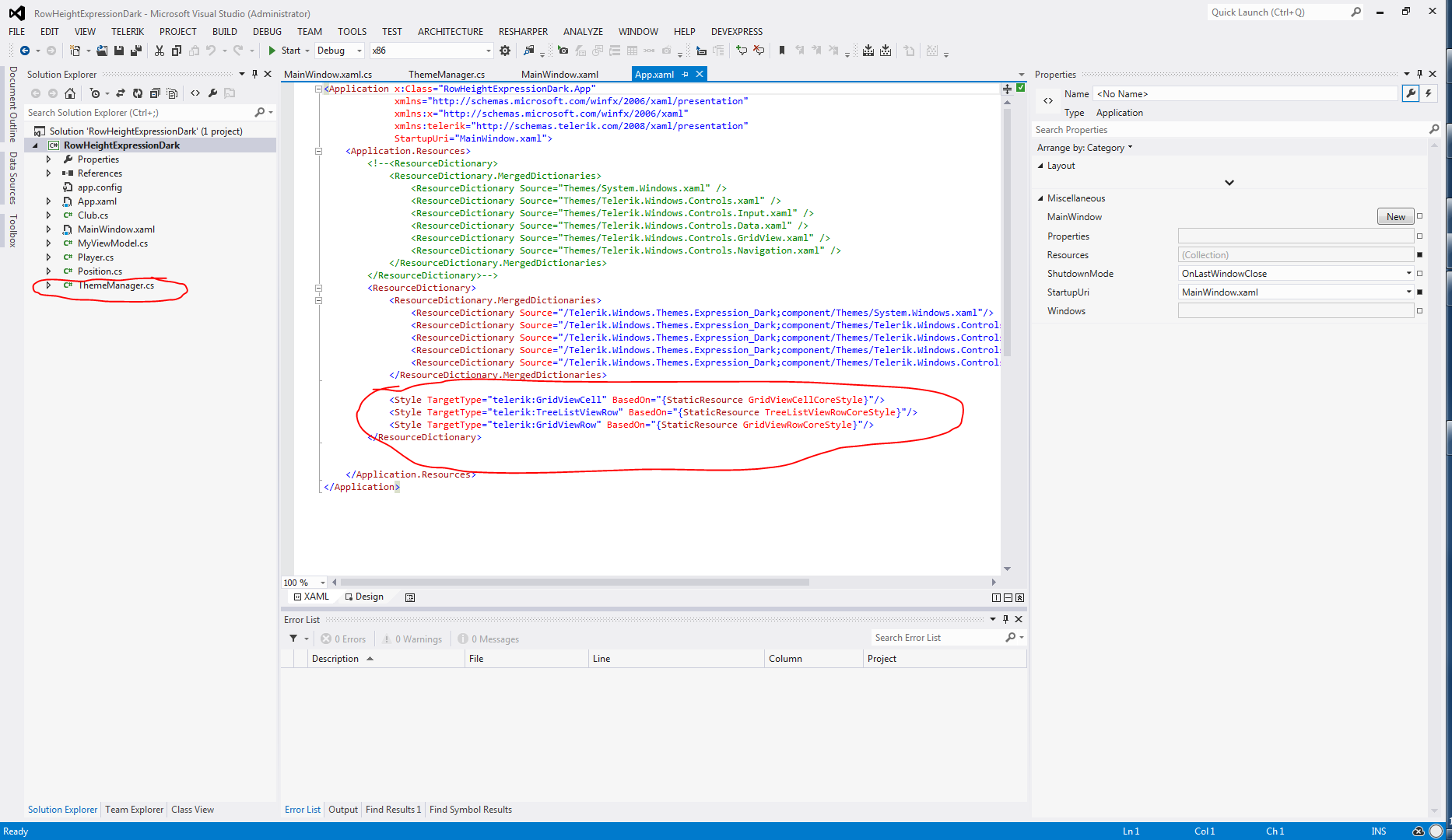1452x840 pixels.
Task: Click Collapse All icon in Solution Explorer
Action: (x=155, y=93)
